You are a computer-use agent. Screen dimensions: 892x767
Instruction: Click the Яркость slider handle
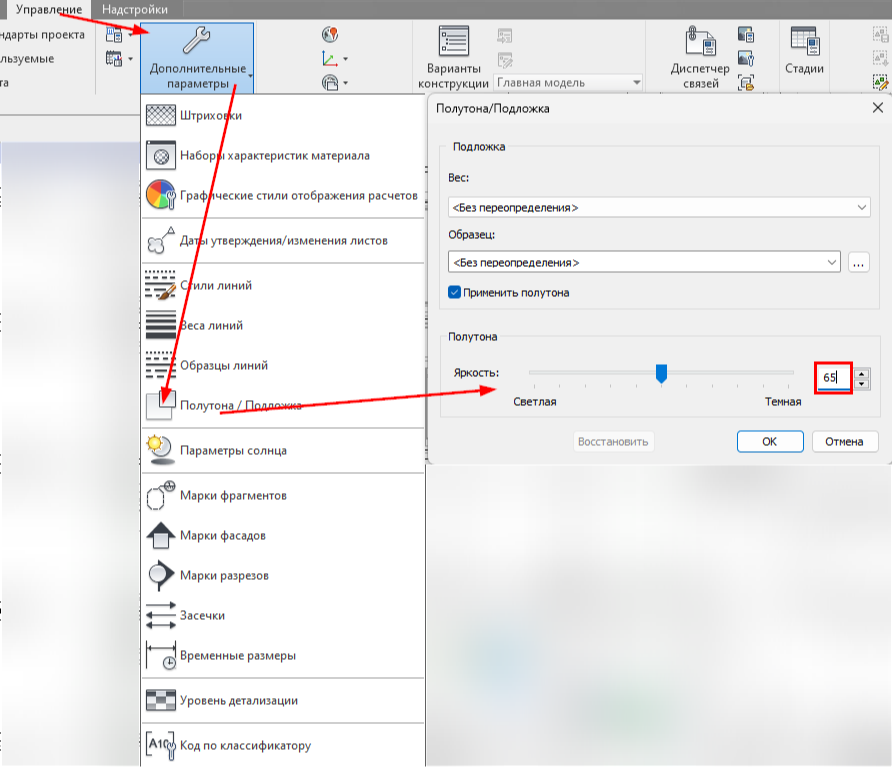click(x=661, y=374)
